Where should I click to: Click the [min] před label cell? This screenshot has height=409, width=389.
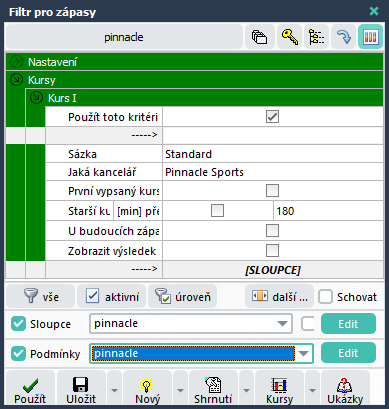138,211
